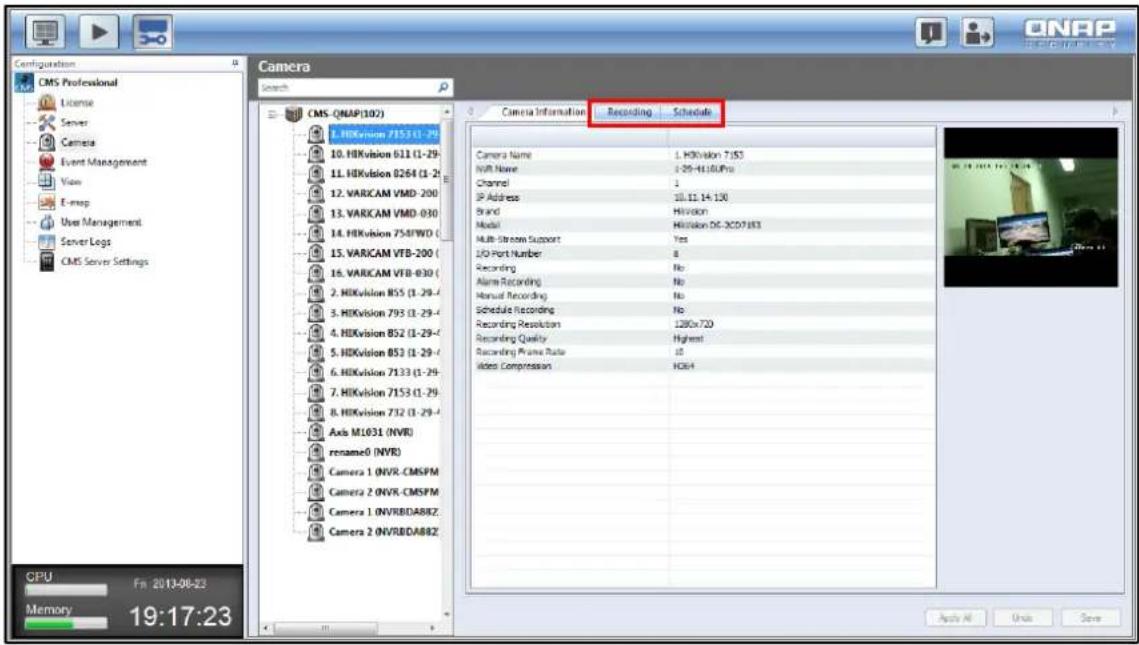
Task: Click the magnifier icon in the camera search box
Action: tap(444, 87)
